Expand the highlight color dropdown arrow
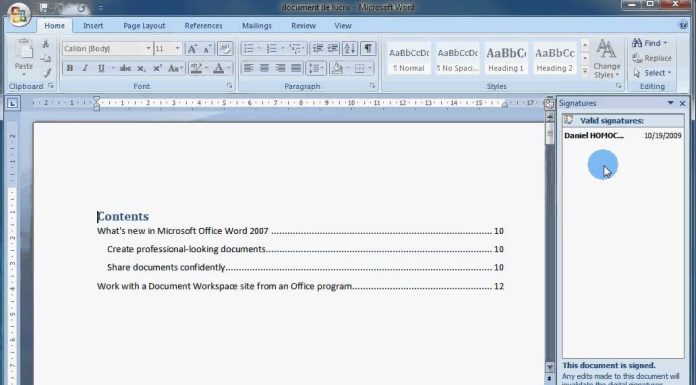 pos(206,68)
